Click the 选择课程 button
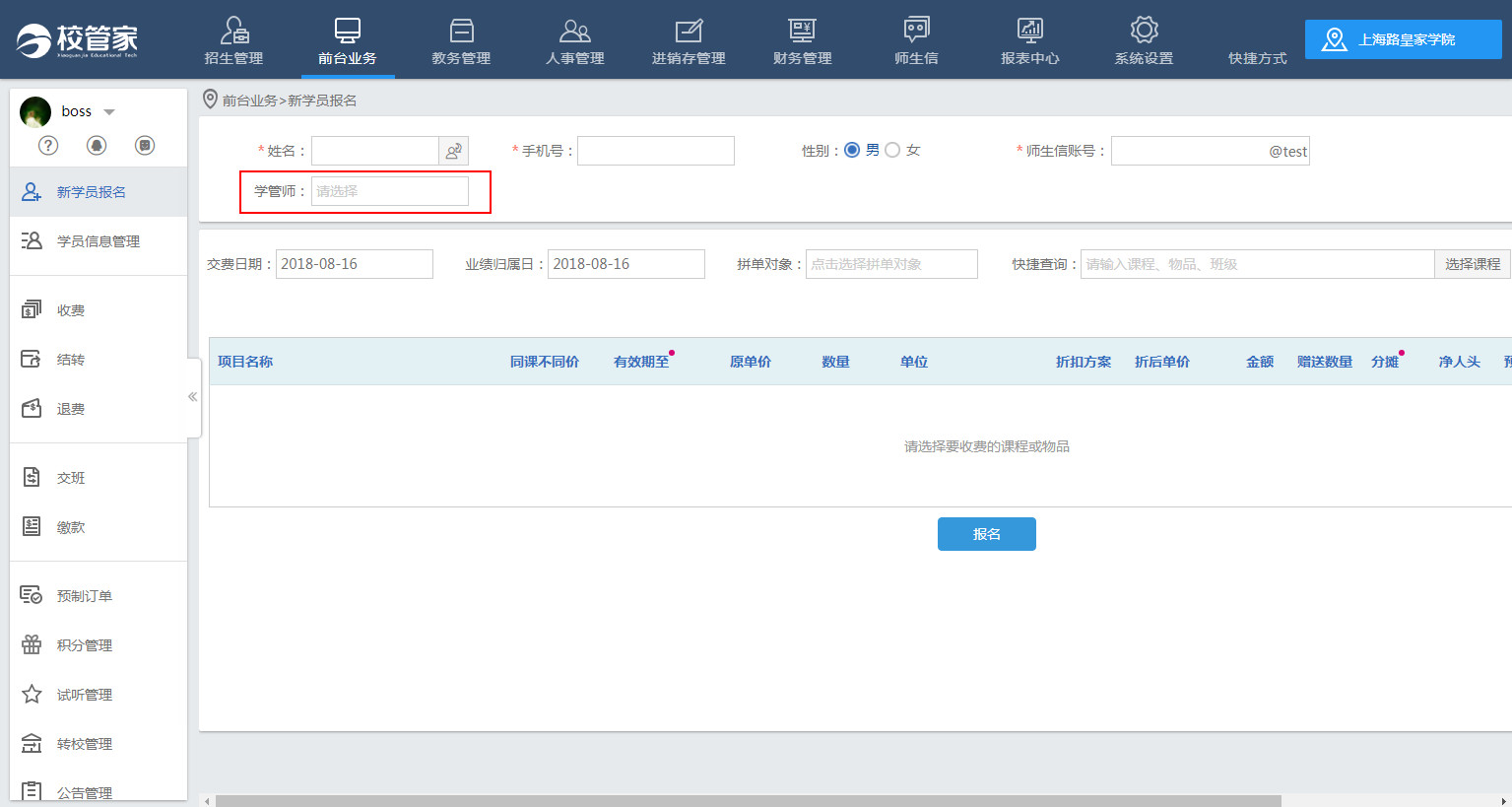This screenshot has height=807, width=1512. click(1472, 264)
